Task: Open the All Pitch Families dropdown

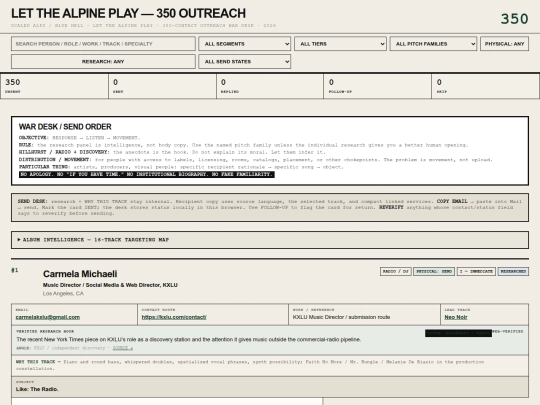Action: click(x=433, y=44)
